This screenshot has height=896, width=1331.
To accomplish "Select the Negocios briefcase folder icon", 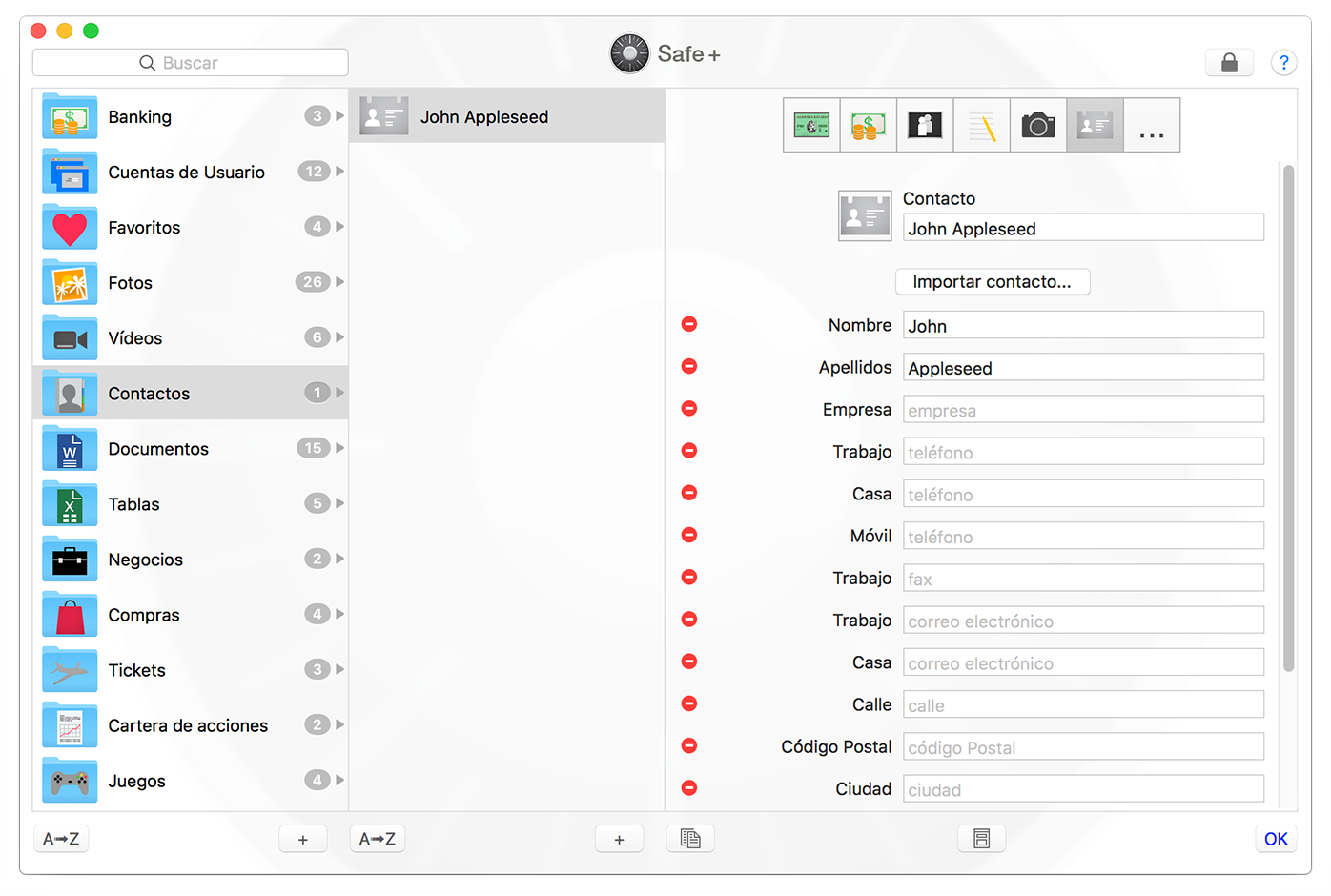I will click(x=70, y=559).
